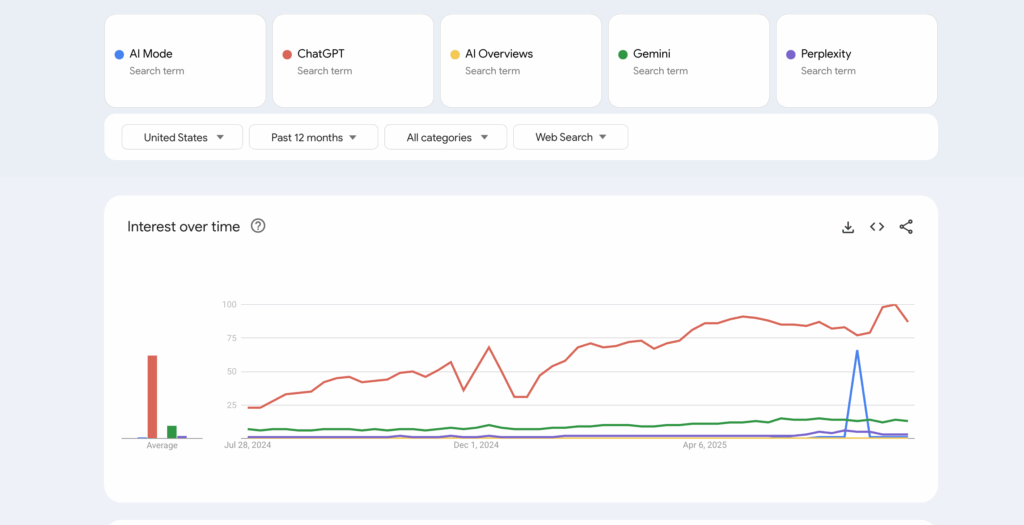
Task: Open the All categories dropdown
Action: 446,137
